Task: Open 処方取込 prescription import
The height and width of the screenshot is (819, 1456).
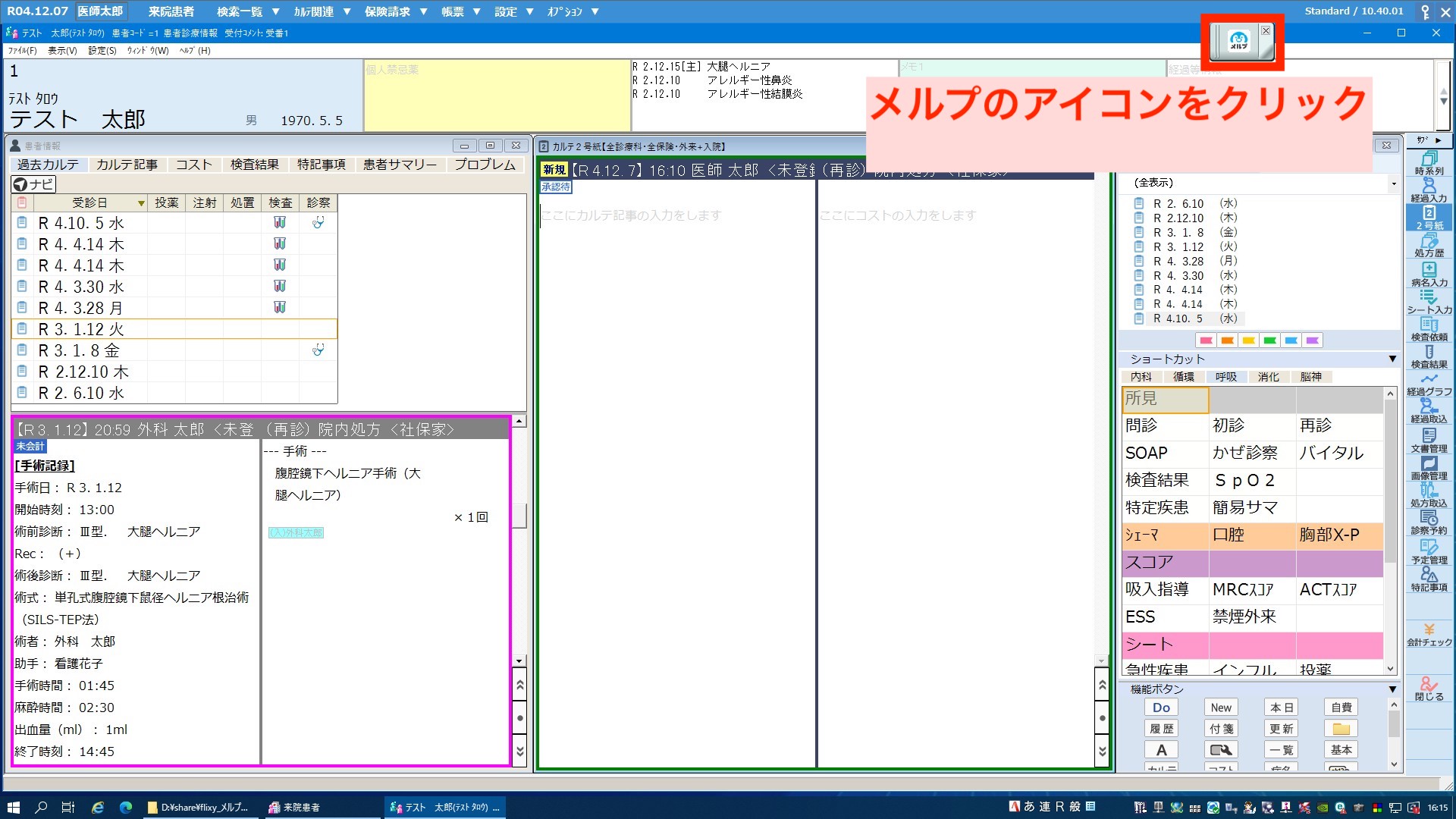Action: [1429, 495]
